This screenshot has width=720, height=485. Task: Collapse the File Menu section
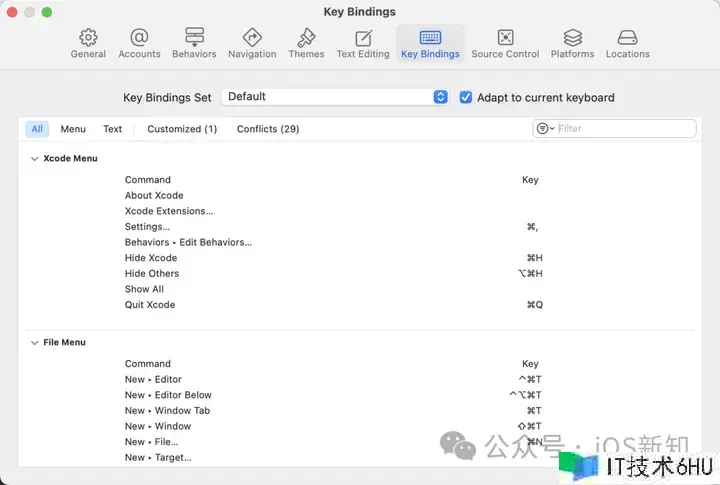[34, 343]
